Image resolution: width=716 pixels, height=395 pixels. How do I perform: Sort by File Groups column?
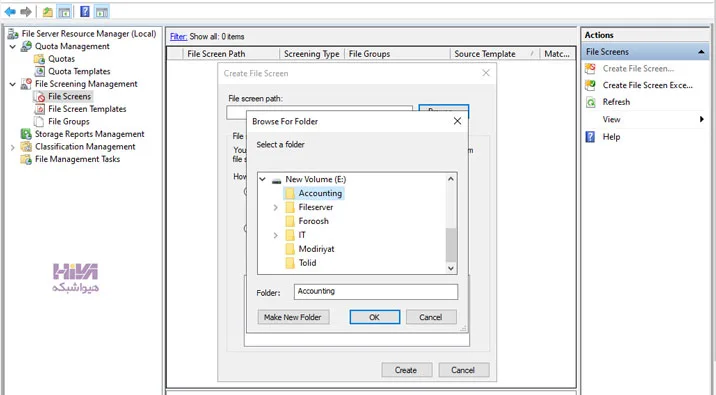[397, 54]
